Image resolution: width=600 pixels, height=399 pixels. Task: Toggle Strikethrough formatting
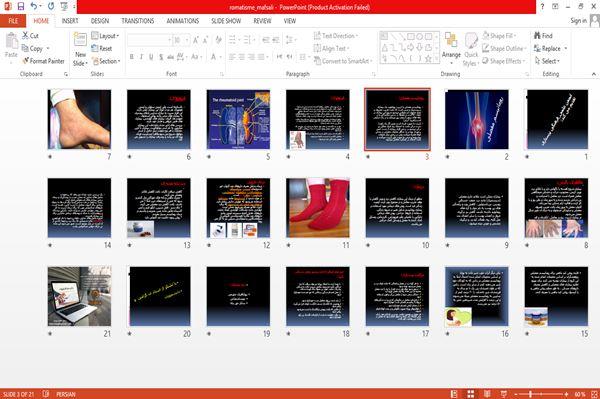171,57
